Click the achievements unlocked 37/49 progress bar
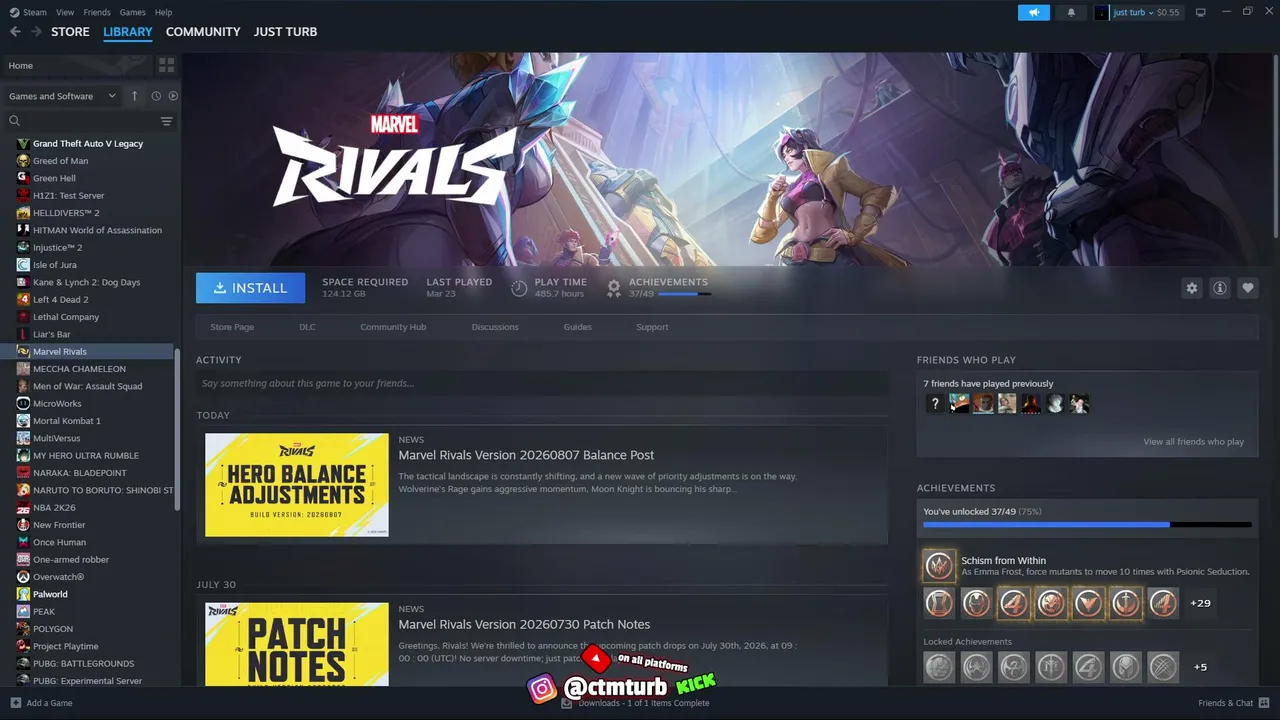The image size is (1280, 720). point(1087,524)
